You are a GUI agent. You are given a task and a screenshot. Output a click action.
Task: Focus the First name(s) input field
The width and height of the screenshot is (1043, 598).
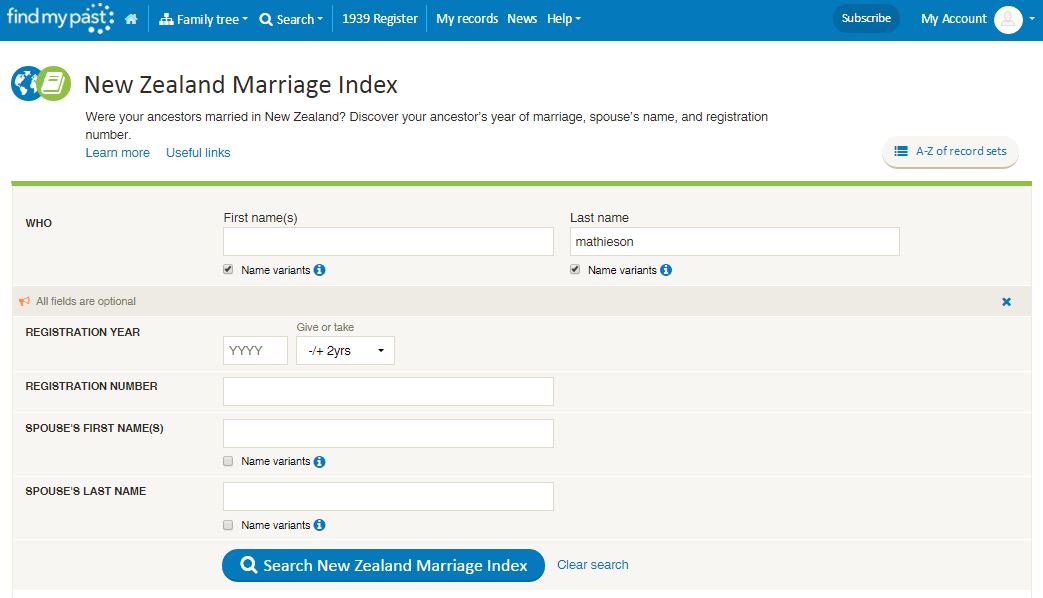[388, 241]
